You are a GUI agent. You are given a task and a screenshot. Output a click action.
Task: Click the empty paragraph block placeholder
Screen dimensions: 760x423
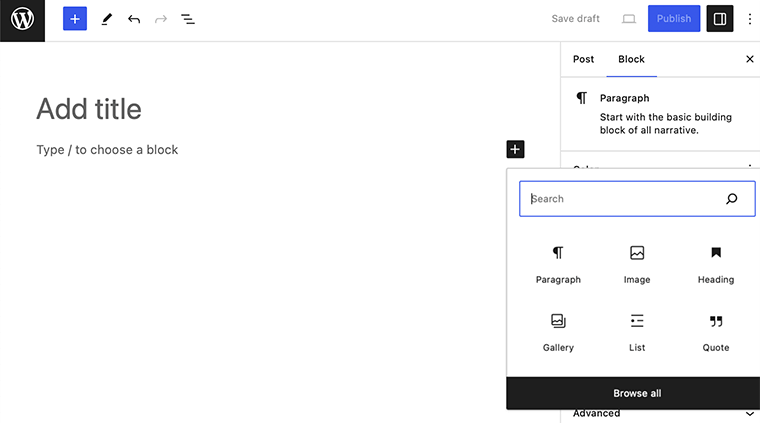(x=107, y=150)
